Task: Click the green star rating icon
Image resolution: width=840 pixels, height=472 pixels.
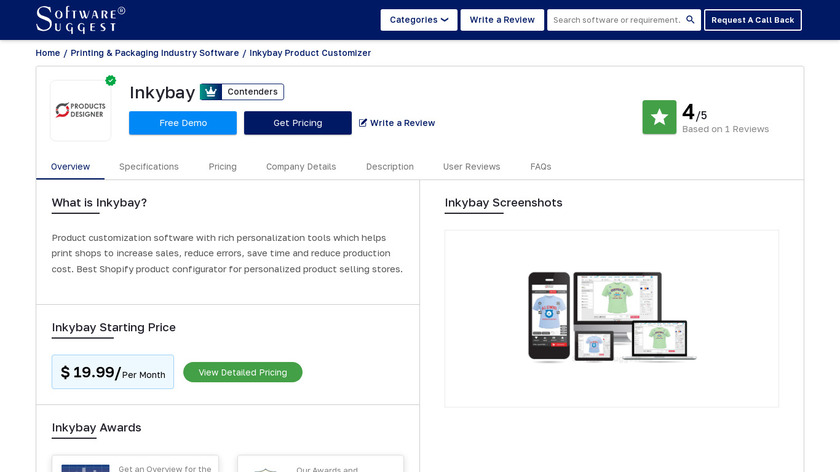Action: tap(659, 117)
